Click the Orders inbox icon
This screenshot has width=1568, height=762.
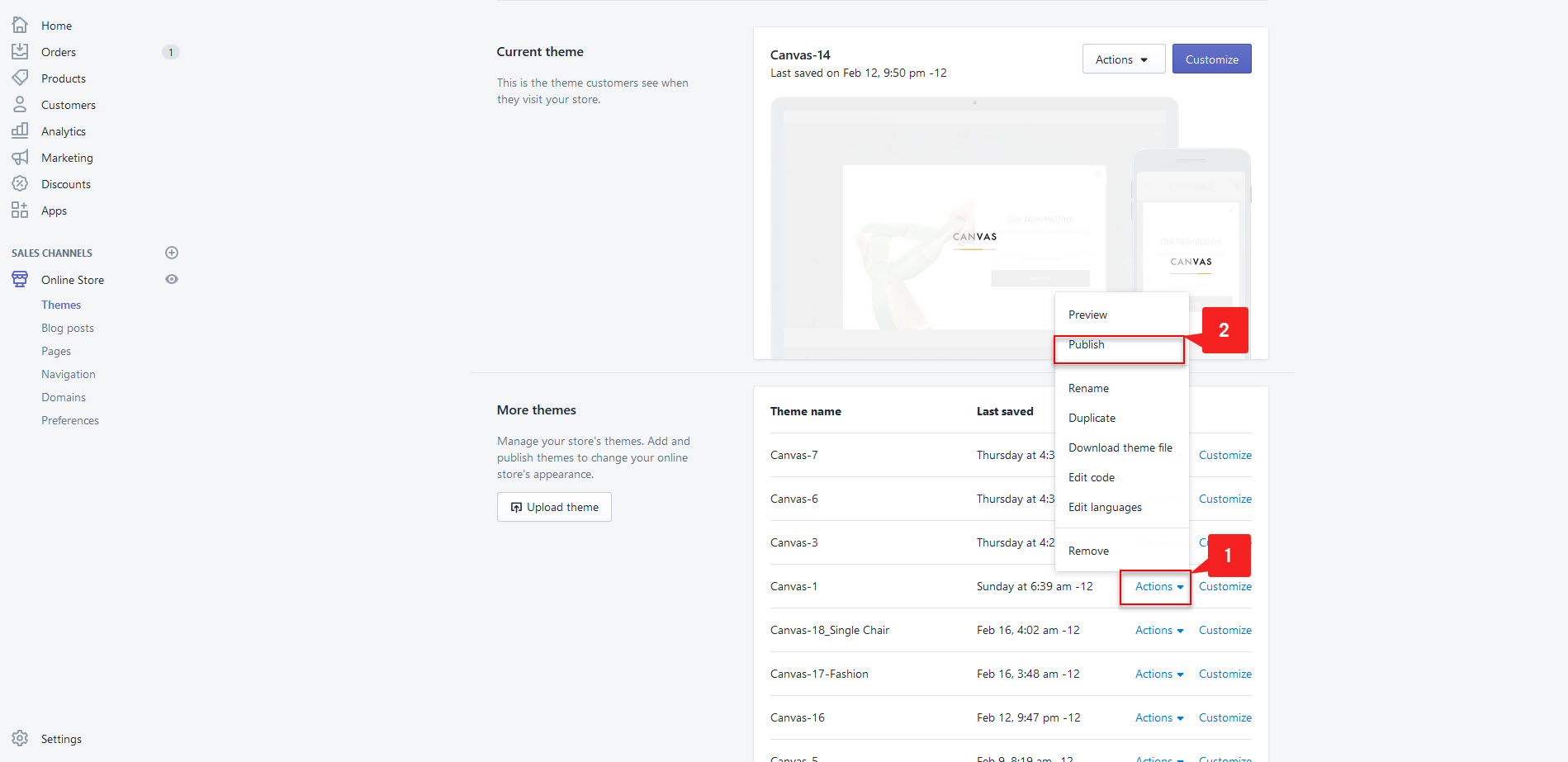click(x=20, y=52)
